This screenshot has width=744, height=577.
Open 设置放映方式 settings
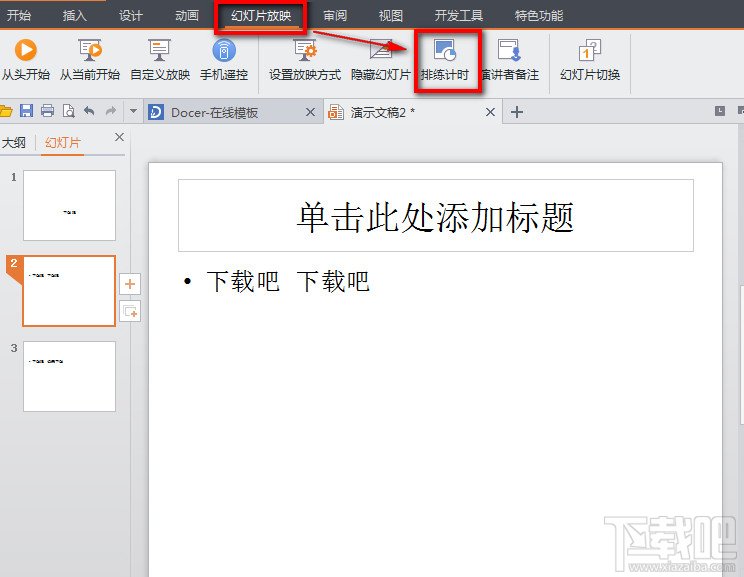(x=305, y=50)
